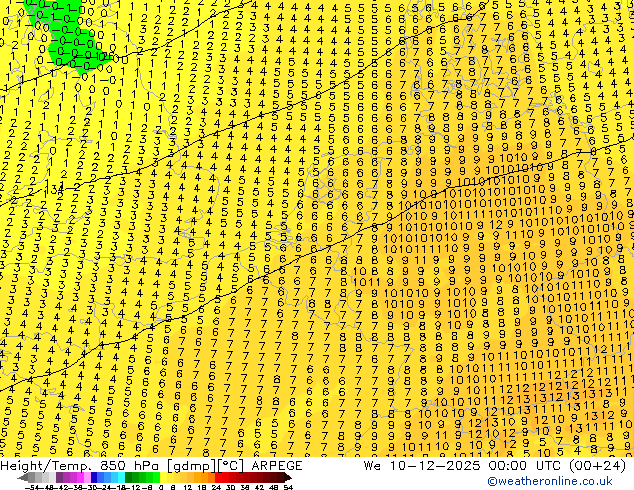634x490 pixels.
Task: Click the 'ARPEGE' model name label
Action: 277,465
